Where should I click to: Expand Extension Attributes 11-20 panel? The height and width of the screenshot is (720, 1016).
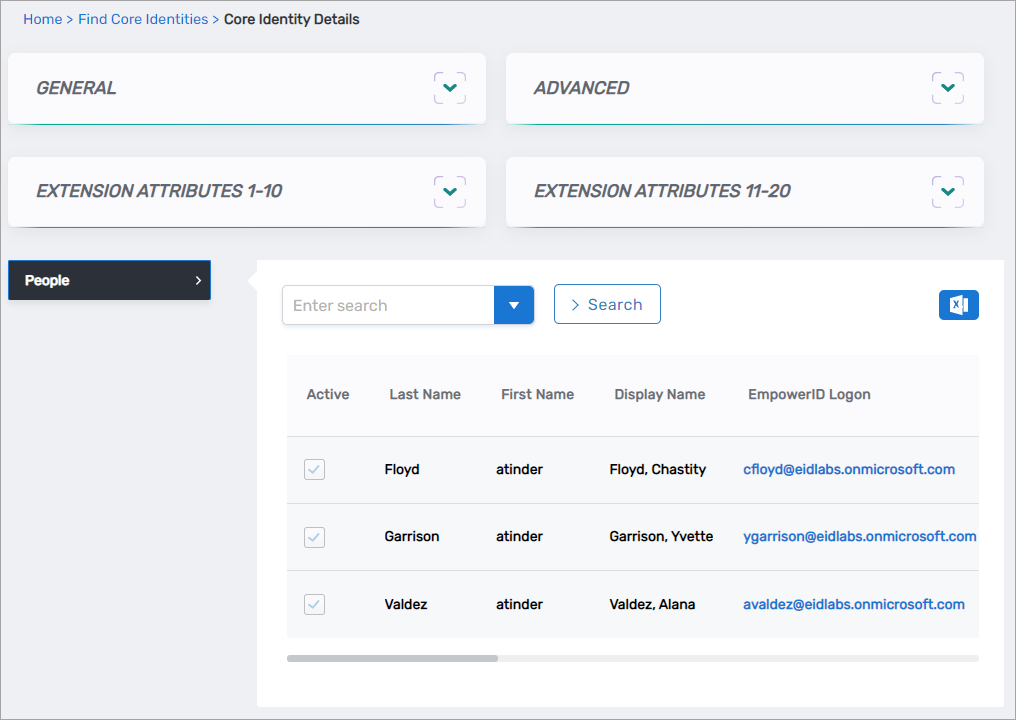click(x=947, y=191)
